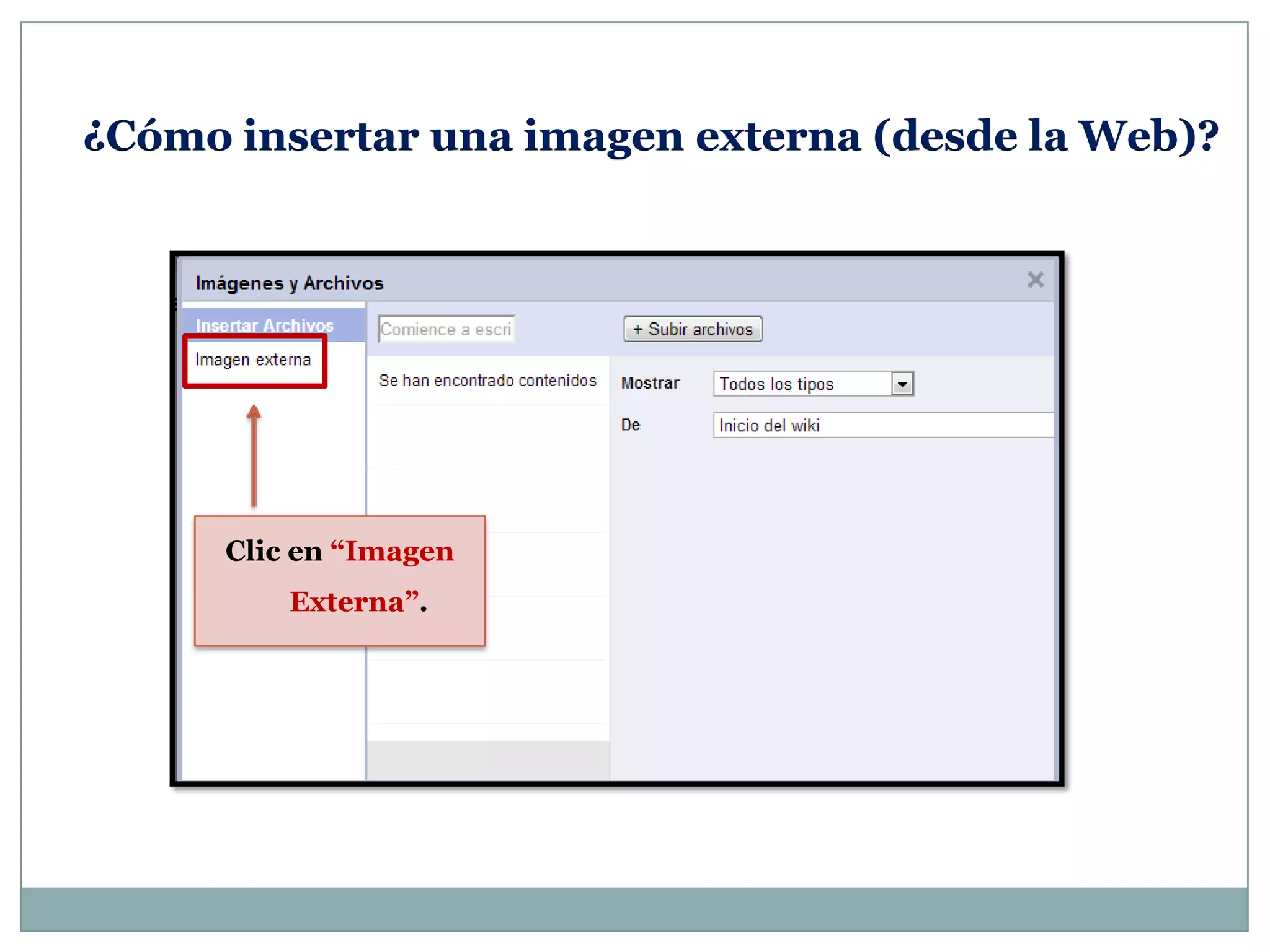Click the dialog title Imágenes y Archivos
This screenshot has width=1270, height=952.
(289, 283)
